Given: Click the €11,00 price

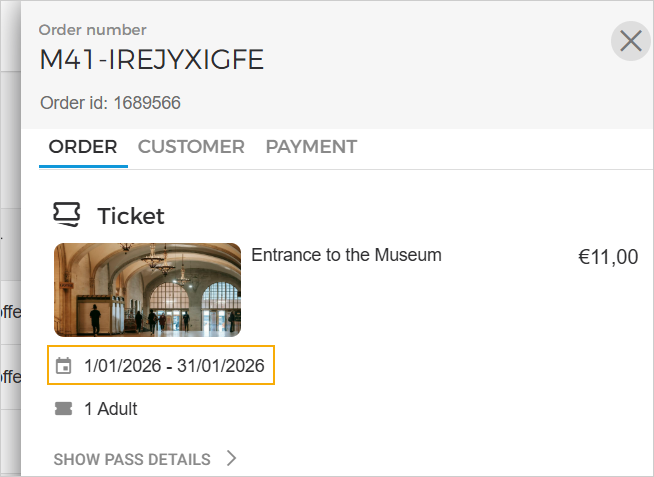Looking at the screenshot, I should [x=607, y=257].
